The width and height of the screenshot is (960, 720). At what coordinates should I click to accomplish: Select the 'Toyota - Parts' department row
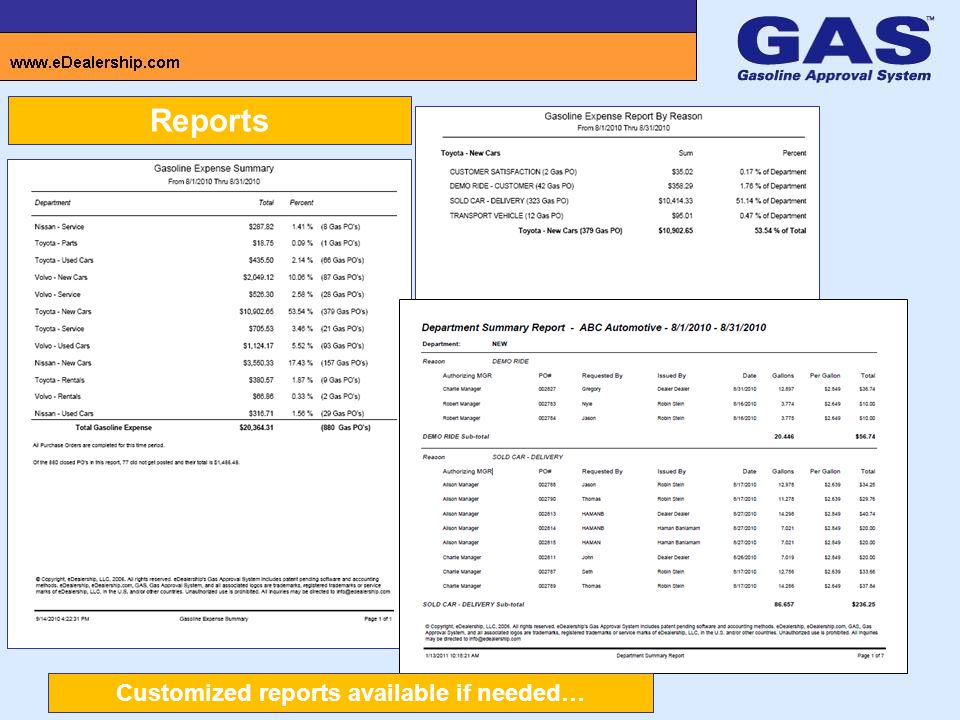198,243
